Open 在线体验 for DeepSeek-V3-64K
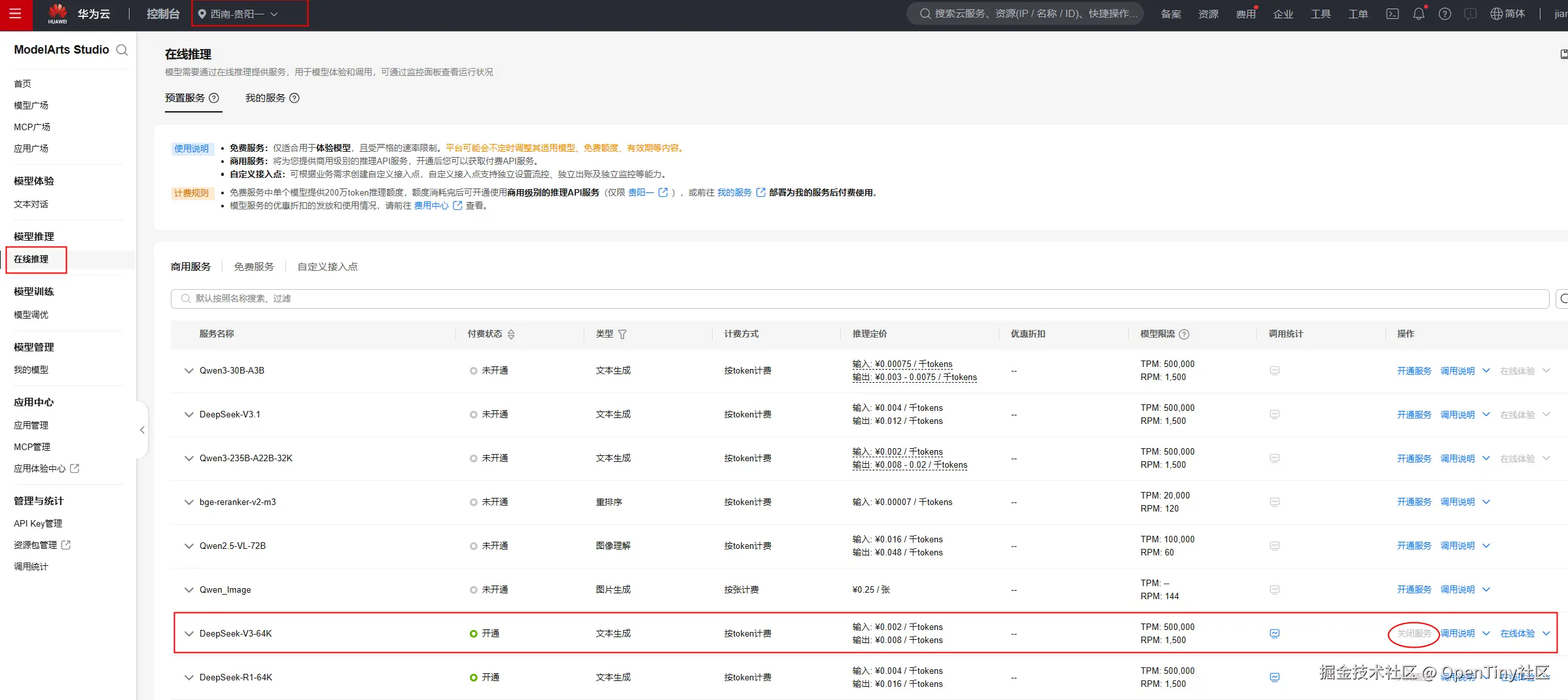This screenshot has width=1568, height=700. coord(1518,633)
